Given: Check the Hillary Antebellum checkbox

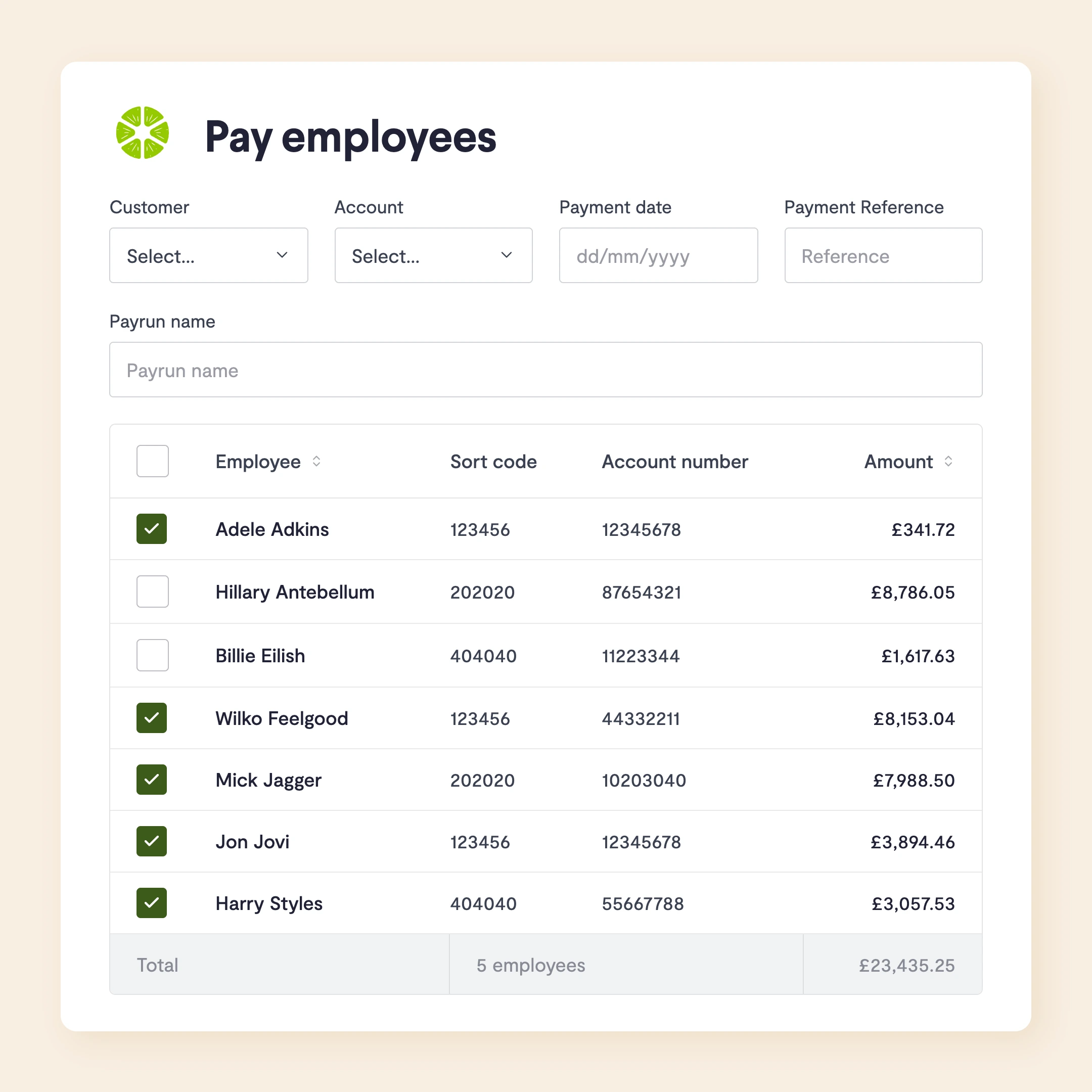Looking at the screenshot, I should [153, 592].
